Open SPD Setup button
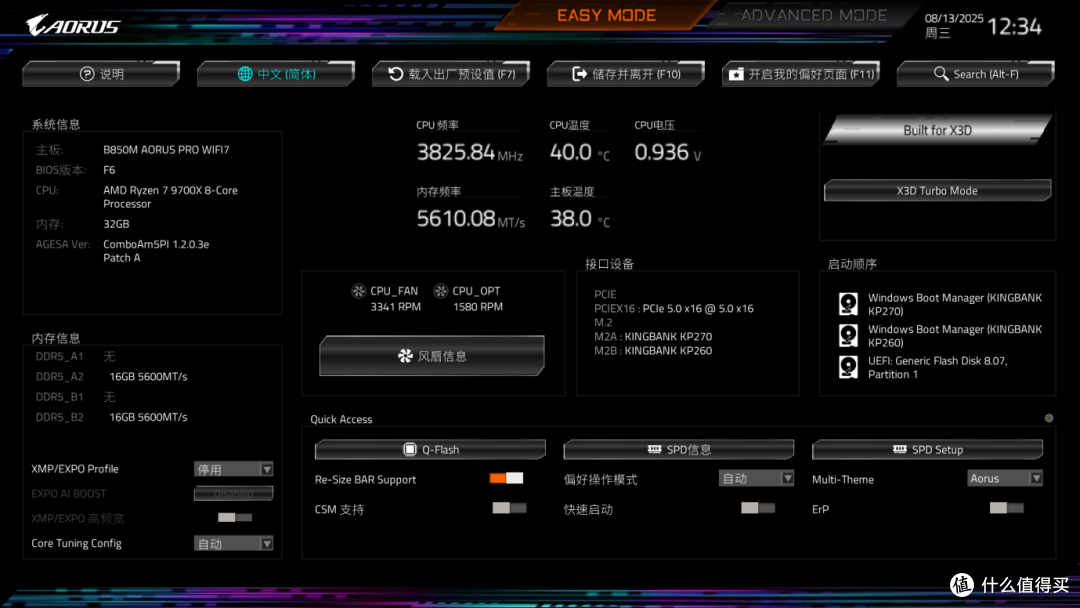Image resolution: width=1080 pixels, height=608 pixels. click(927, 449)
